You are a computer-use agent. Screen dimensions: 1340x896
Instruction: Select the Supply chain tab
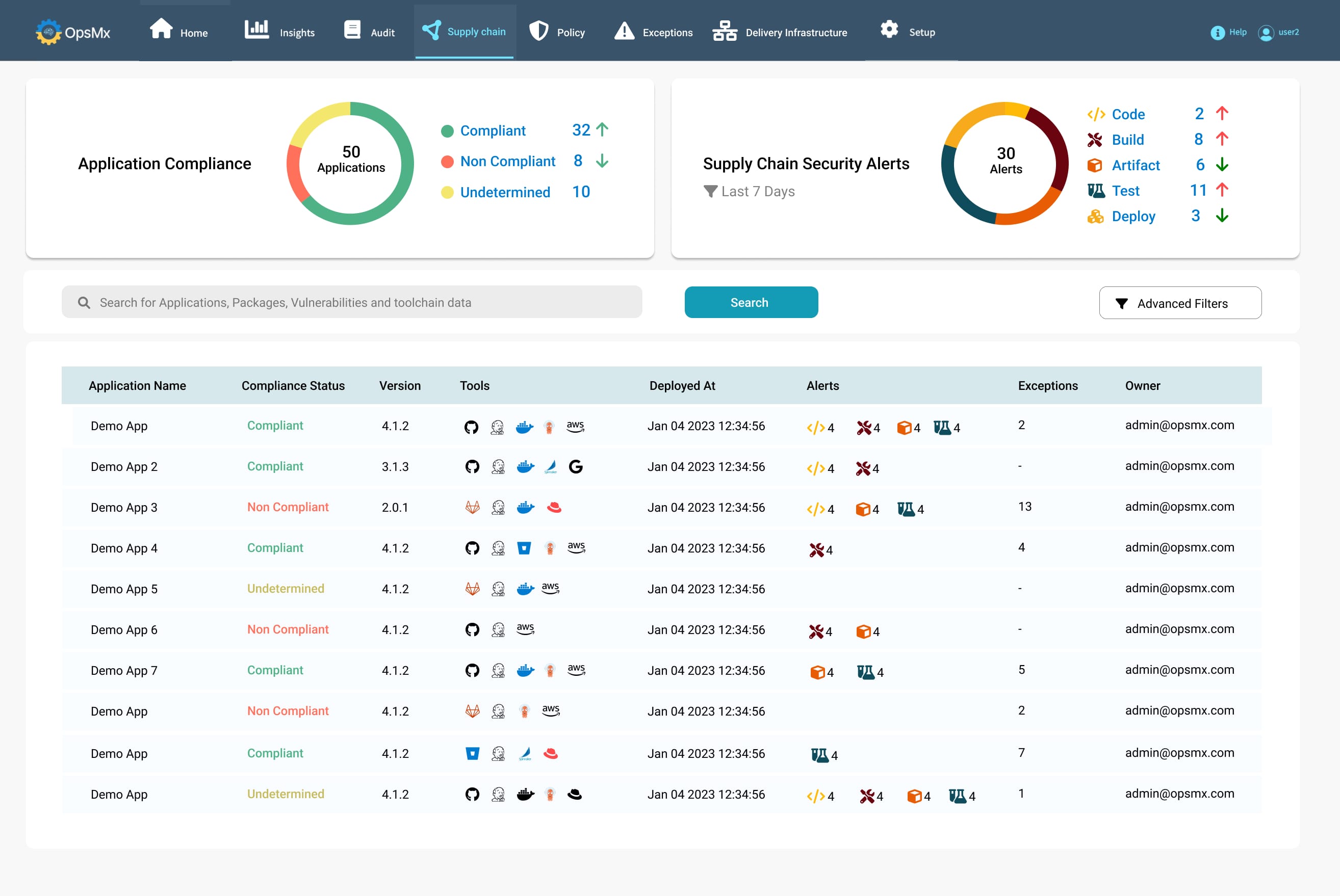coord(464,31)
